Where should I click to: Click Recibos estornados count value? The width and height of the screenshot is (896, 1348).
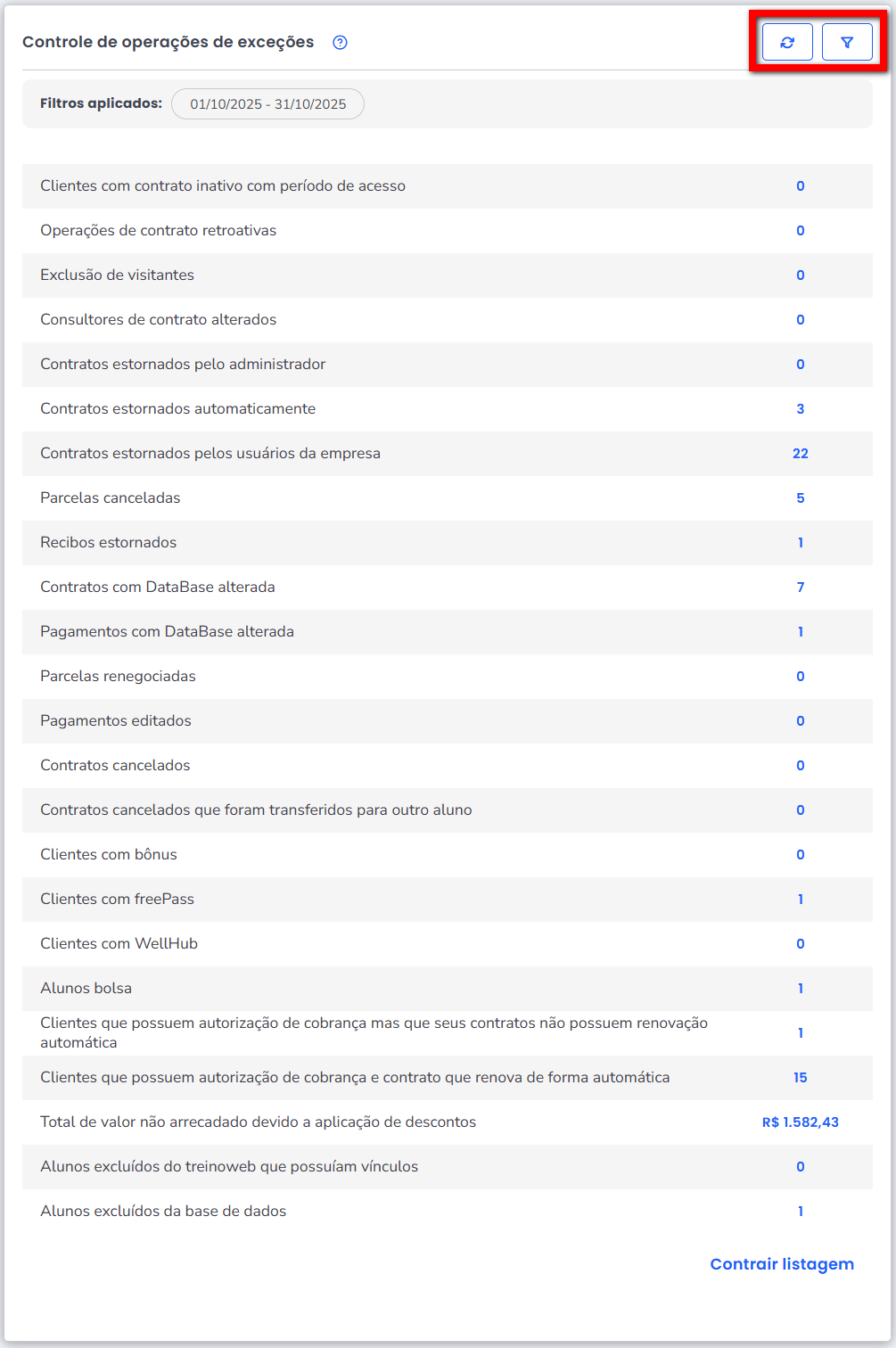(801, 543)
